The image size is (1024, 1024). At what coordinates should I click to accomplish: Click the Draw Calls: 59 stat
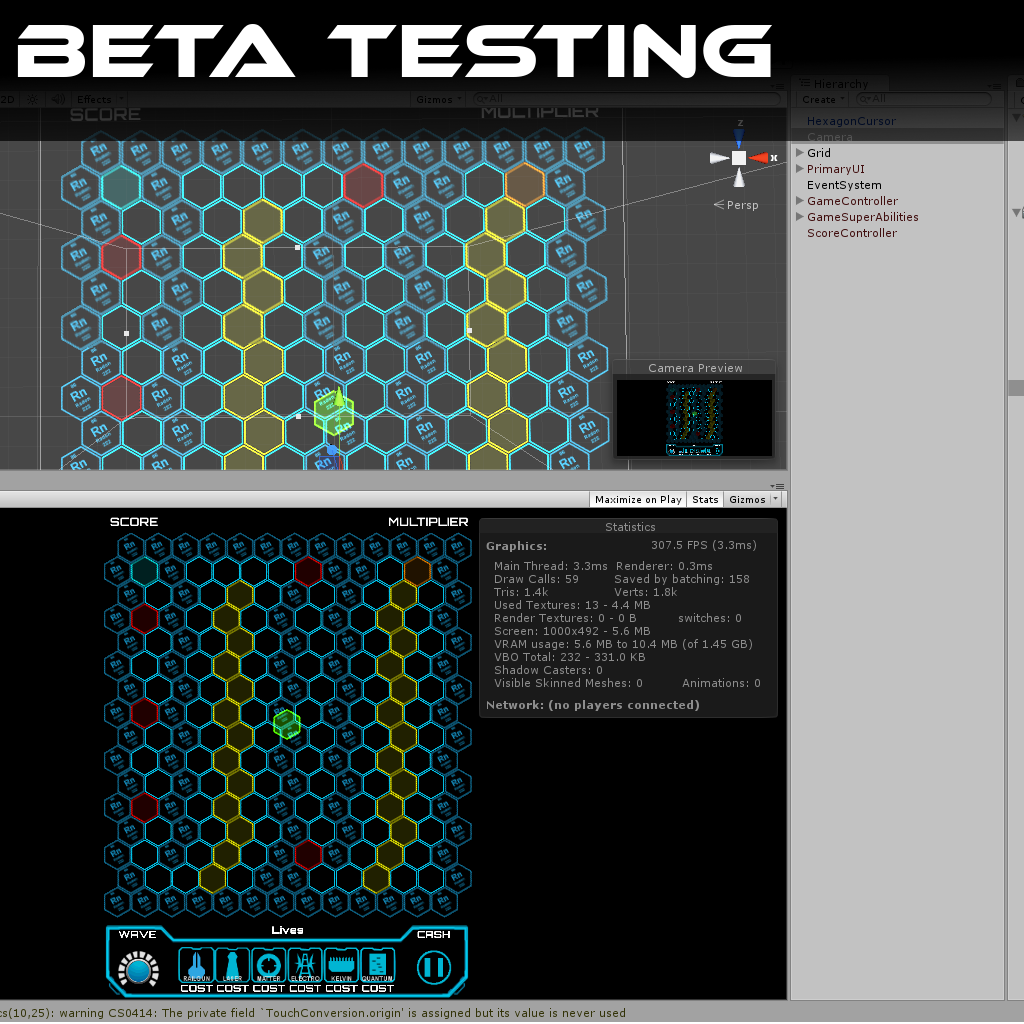pos(536,579)
